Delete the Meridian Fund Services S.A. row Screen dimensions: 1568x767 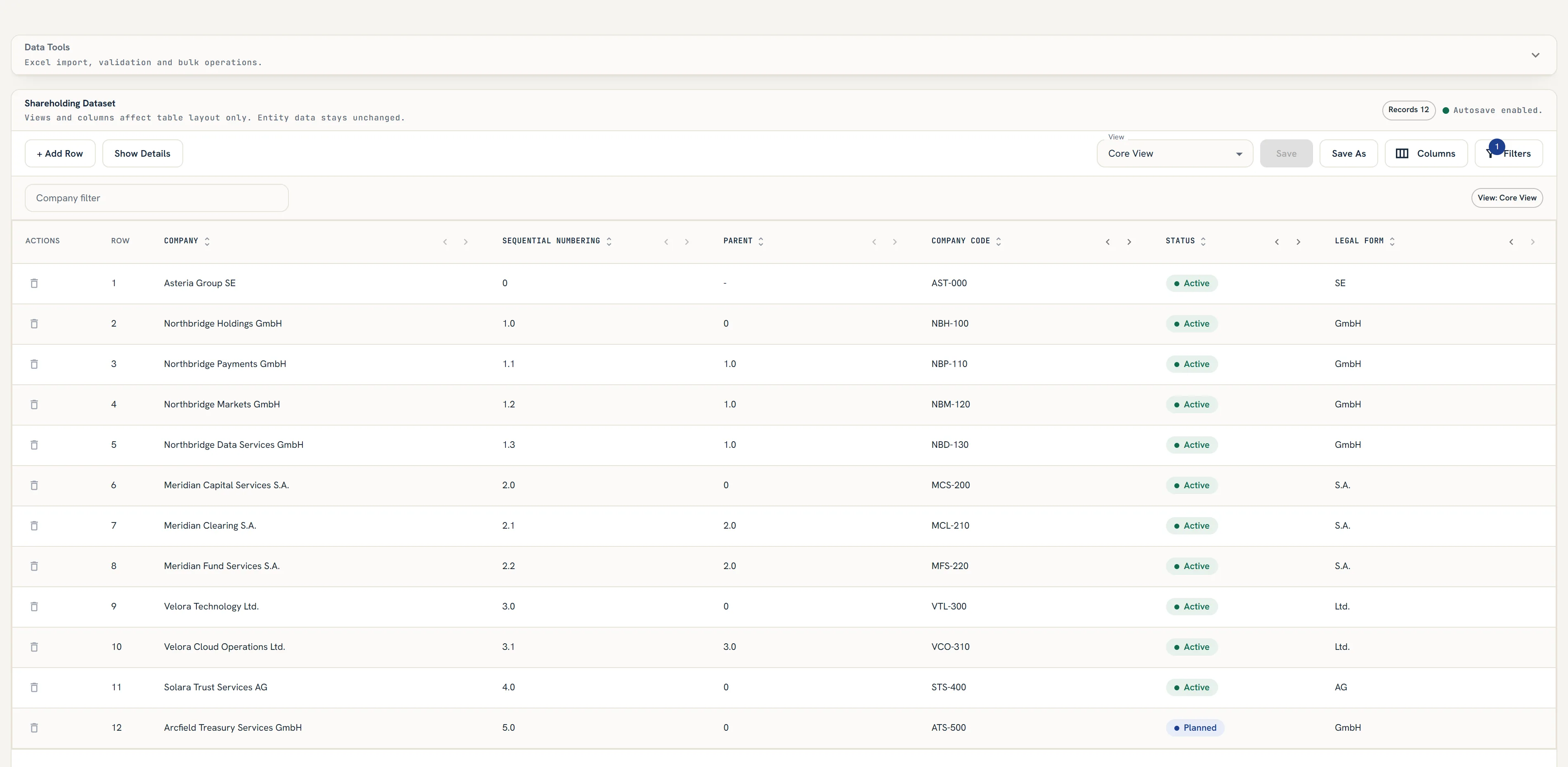(x=34, y=566)
